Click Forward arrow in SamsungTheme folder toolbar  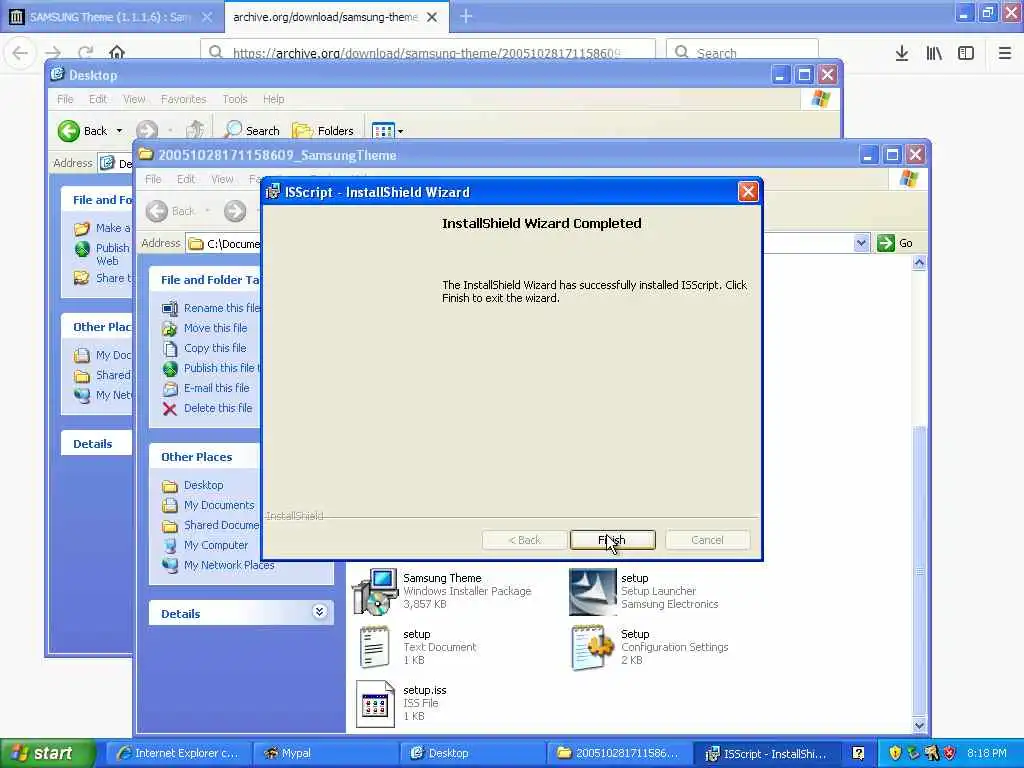pyautogui.click(x=235, y=211)
